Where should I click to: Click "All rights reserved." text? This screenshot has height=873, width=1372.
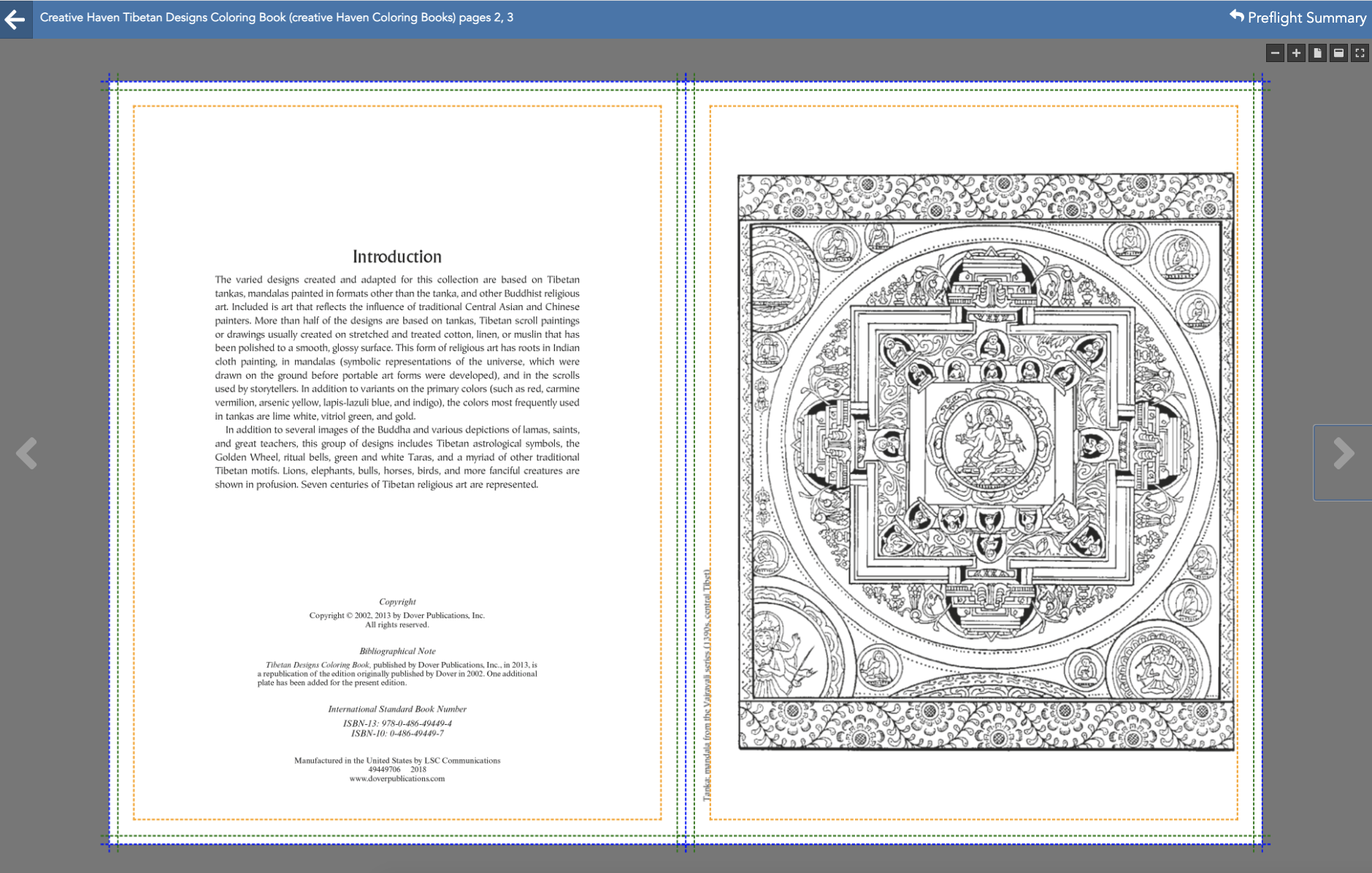397,625
